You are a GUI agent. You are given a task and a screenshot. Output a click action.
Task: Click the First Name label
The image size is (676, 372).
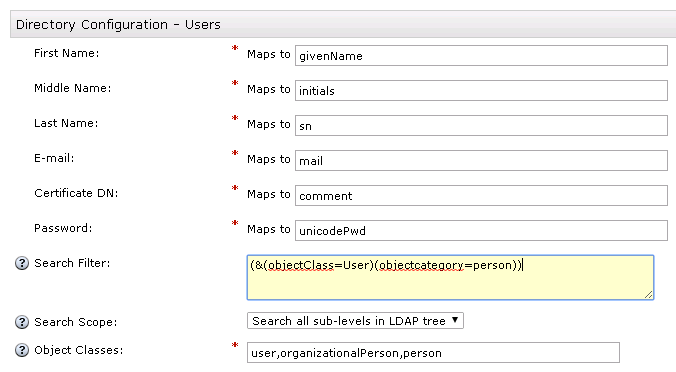coord(66,53)
